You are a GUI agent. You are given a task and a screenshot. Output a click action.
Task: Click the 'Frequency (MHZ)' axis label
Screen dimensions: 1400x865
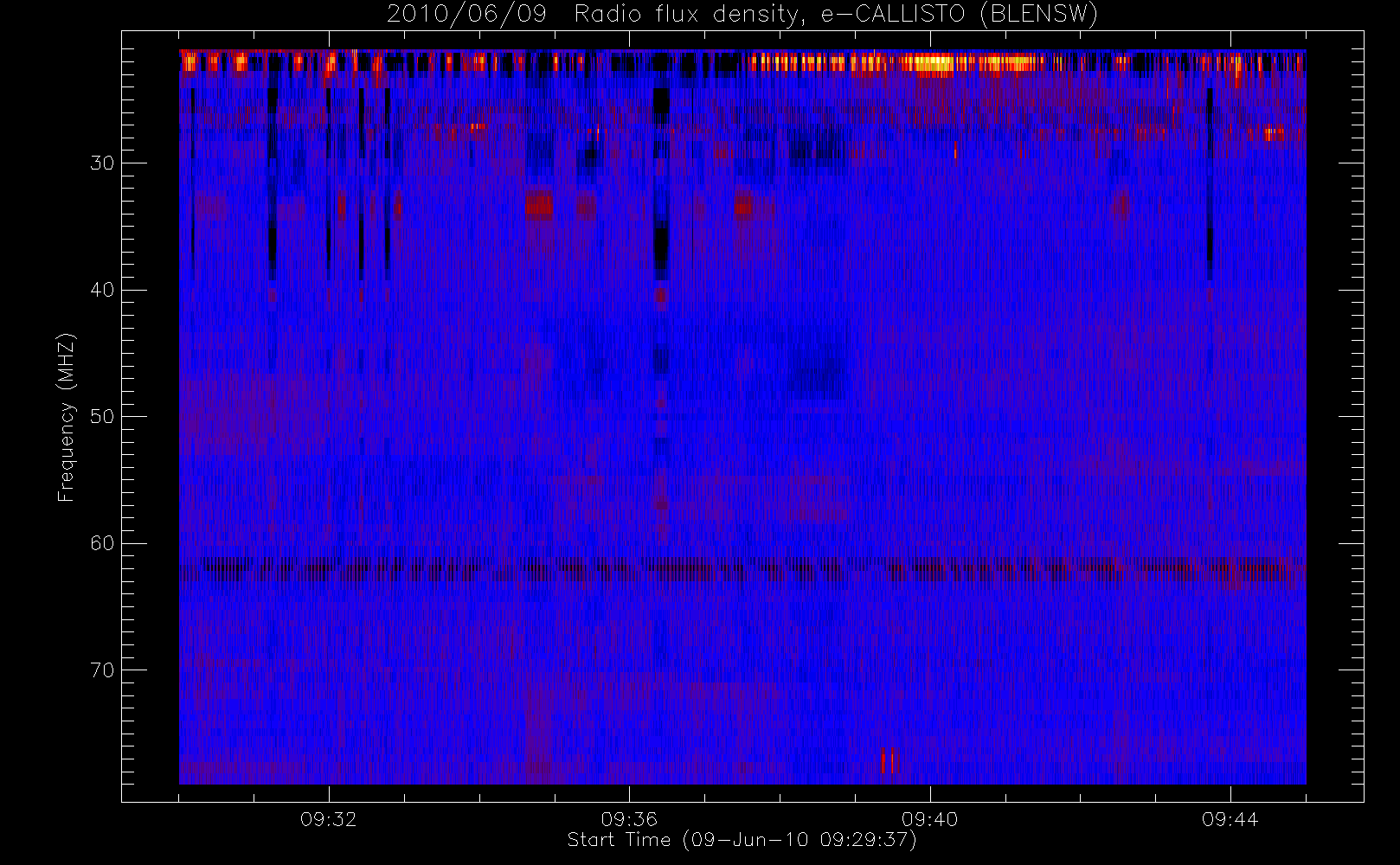pyautogui.click(x=67, y=417)
